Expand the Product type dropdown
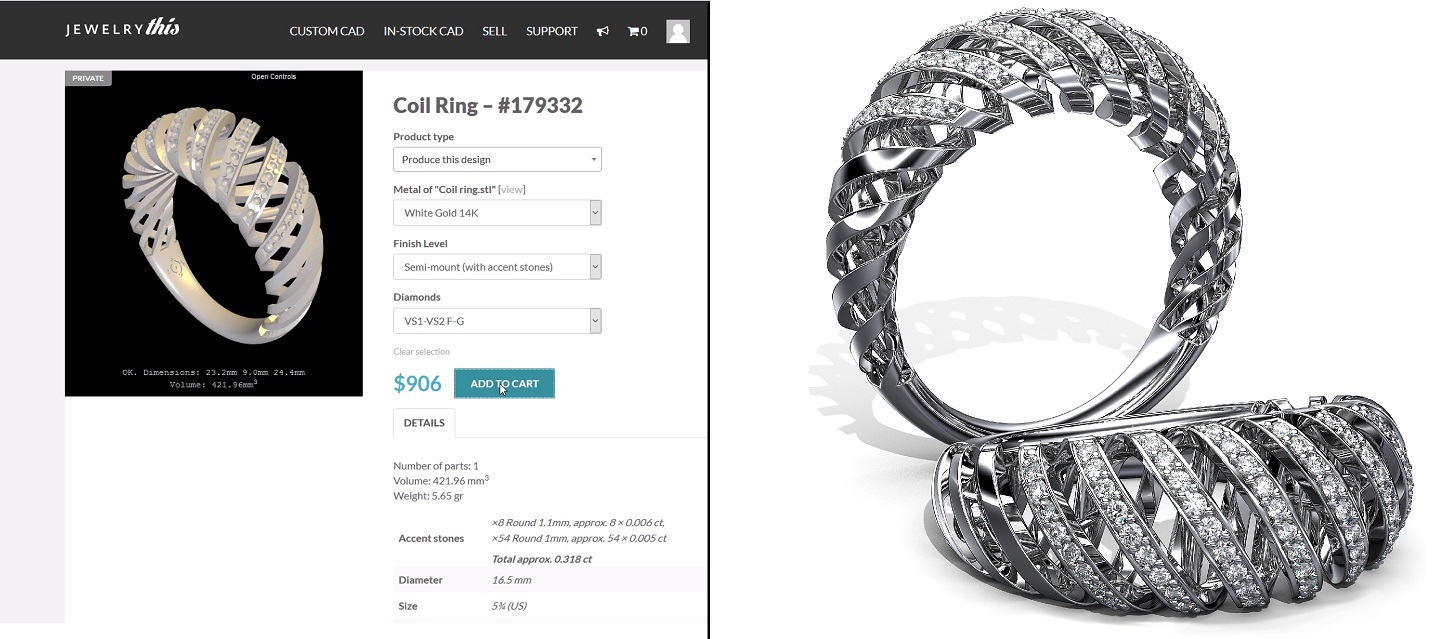Screen dimensions: 1446x639 [497, 159]
